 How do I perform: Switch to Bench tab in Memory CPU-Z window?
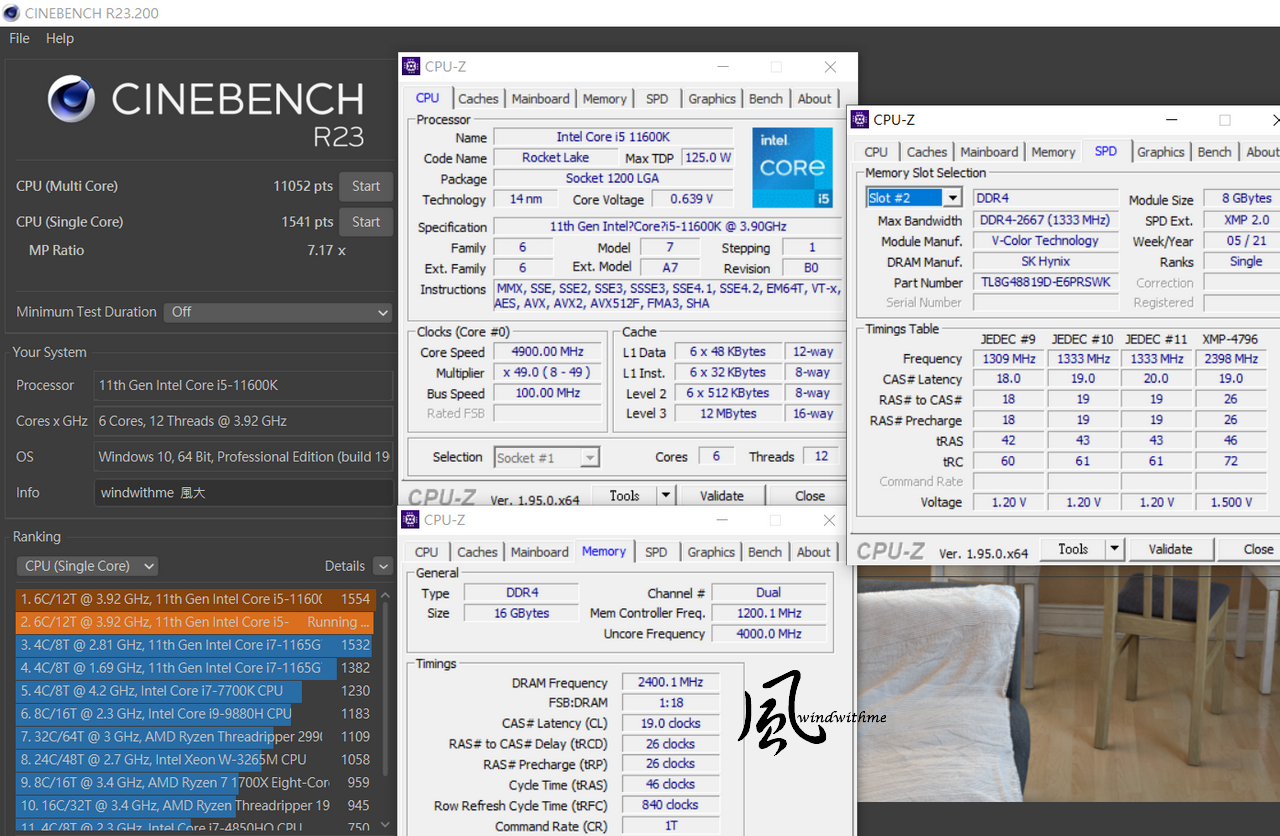tap(765, 552)
